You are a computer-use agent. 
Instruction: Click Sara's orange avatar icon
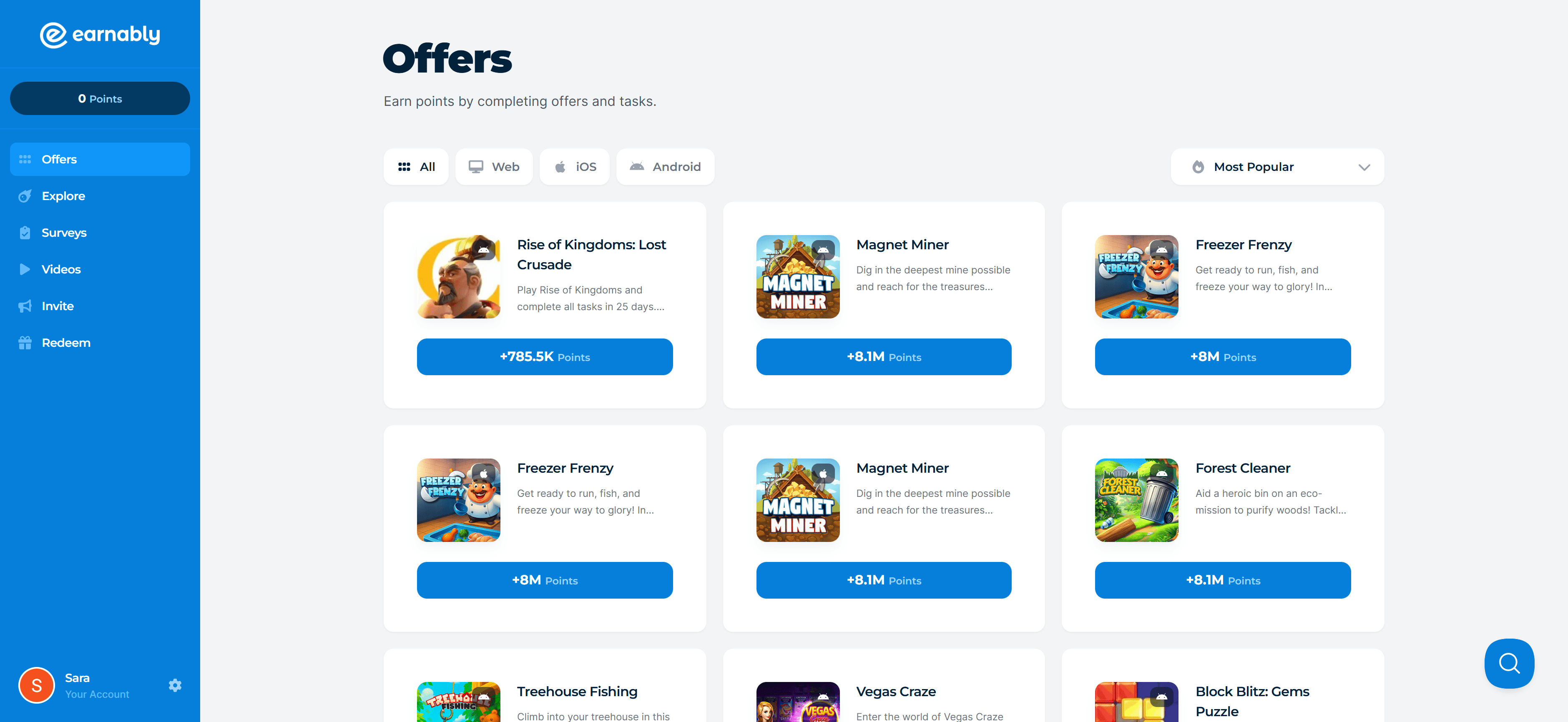37,685
